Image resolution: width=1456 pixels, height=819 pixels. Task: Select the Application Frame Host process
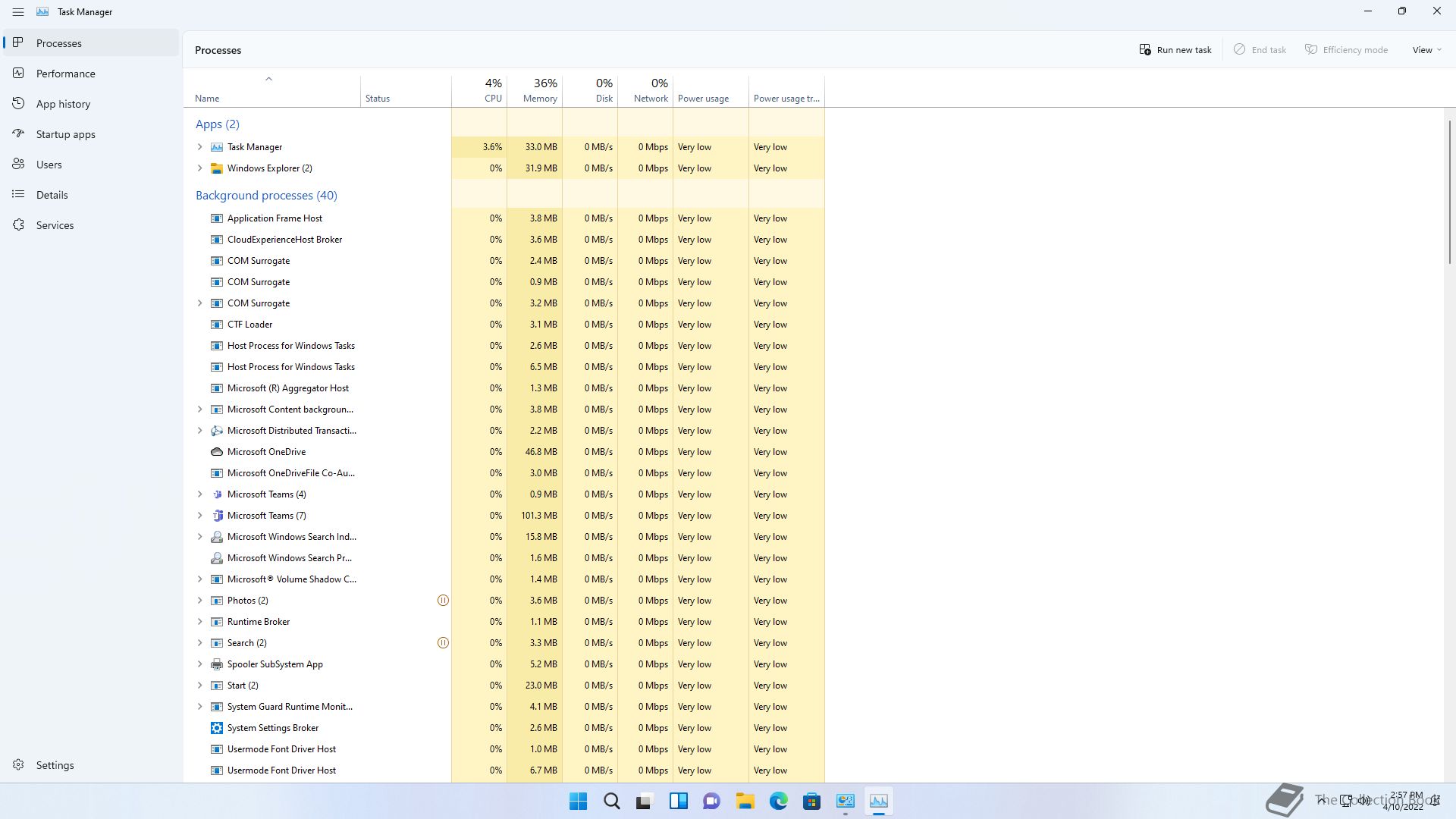click(x=504, y=218)
